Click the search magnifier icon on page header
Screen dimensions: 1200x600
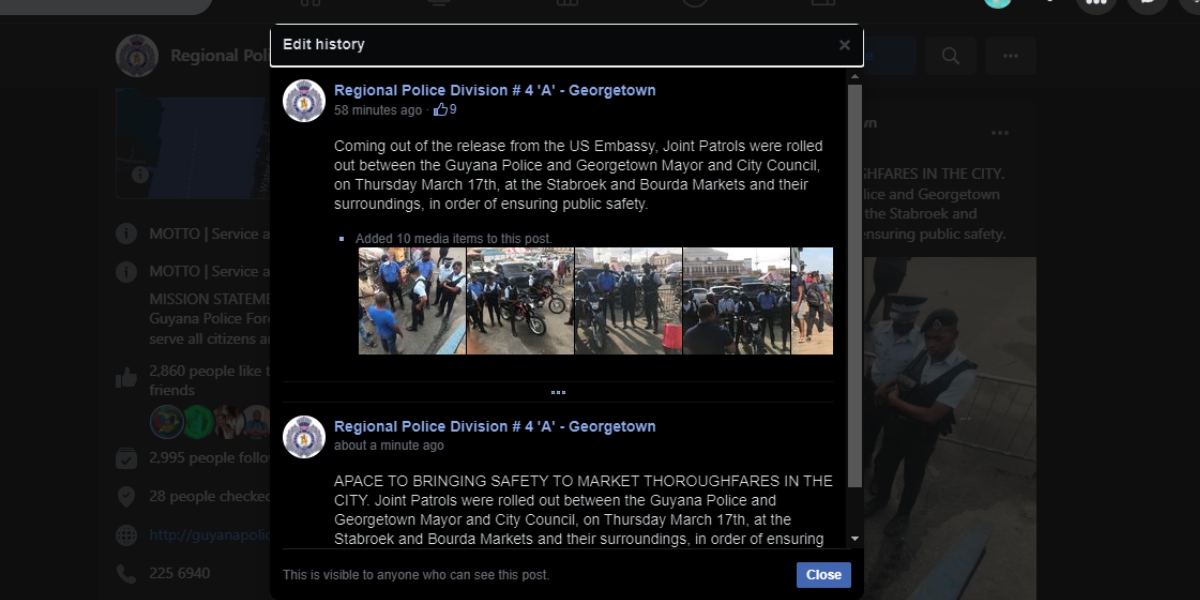coord(950,56)
